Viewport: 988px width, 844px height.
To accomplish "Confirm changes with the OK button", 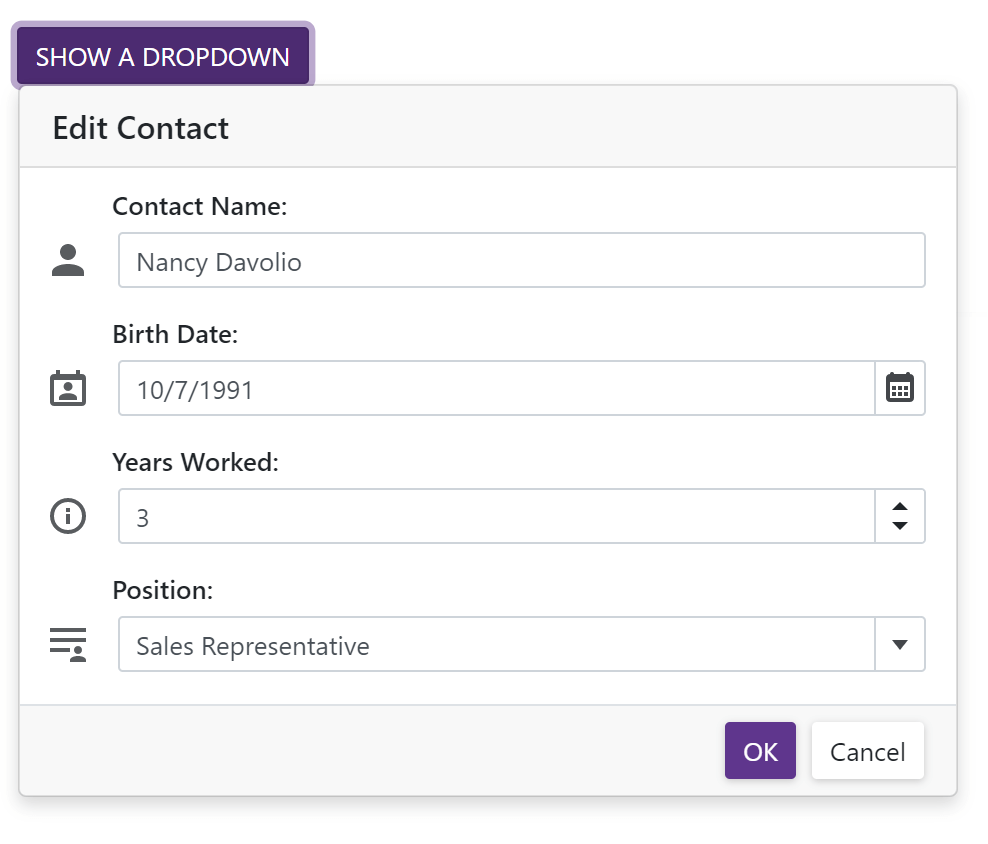I will click(x=760, y=750).
